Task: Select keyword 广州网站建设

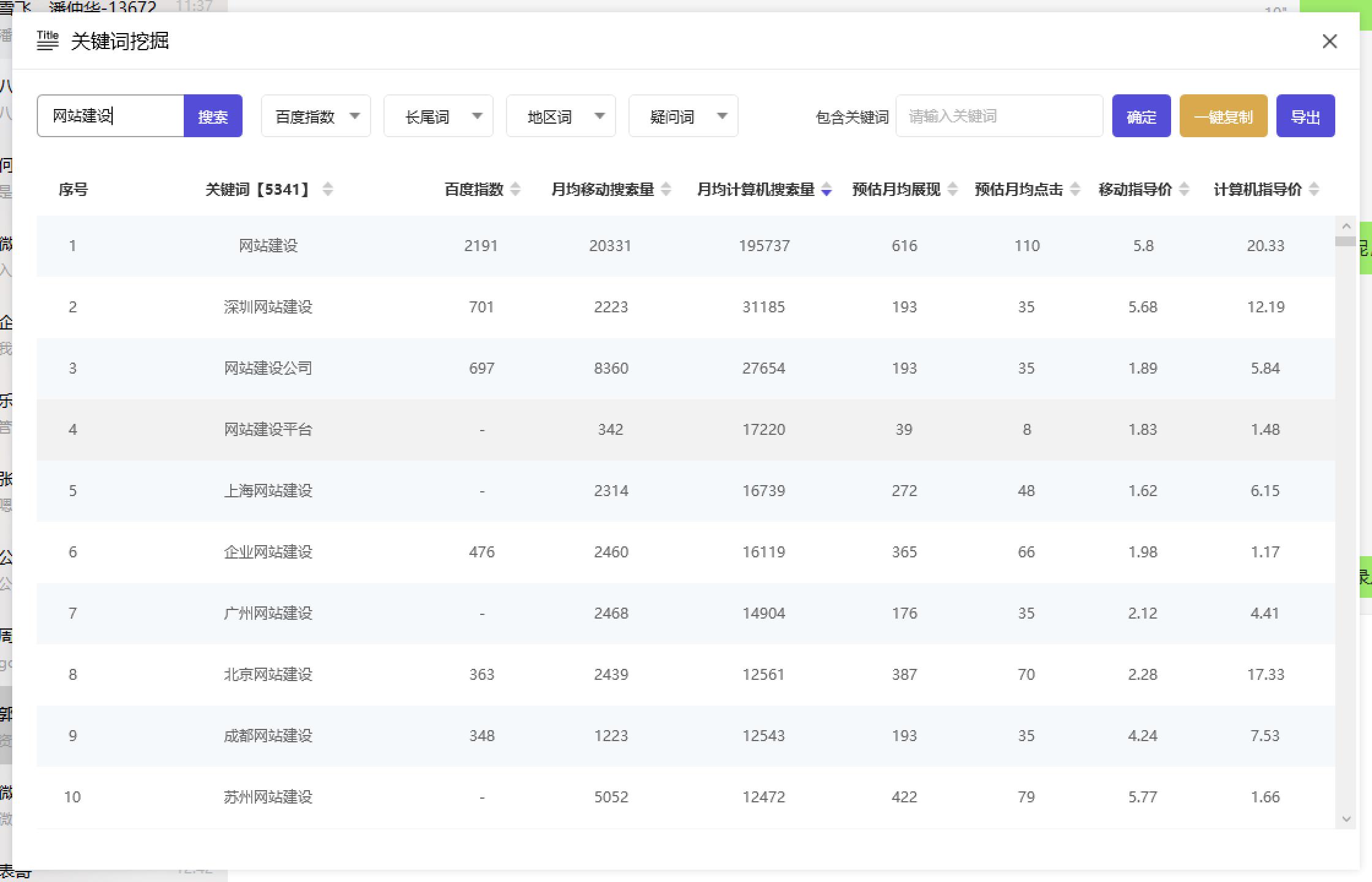Action: click(x=268, y=613)
